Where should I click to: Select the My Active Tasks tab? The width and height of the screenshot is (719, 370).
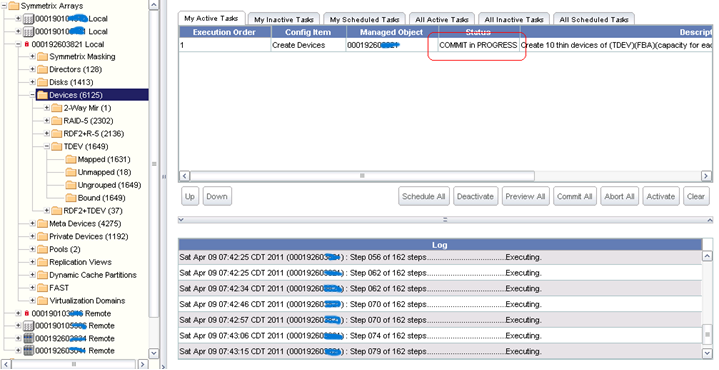point(211,18)
